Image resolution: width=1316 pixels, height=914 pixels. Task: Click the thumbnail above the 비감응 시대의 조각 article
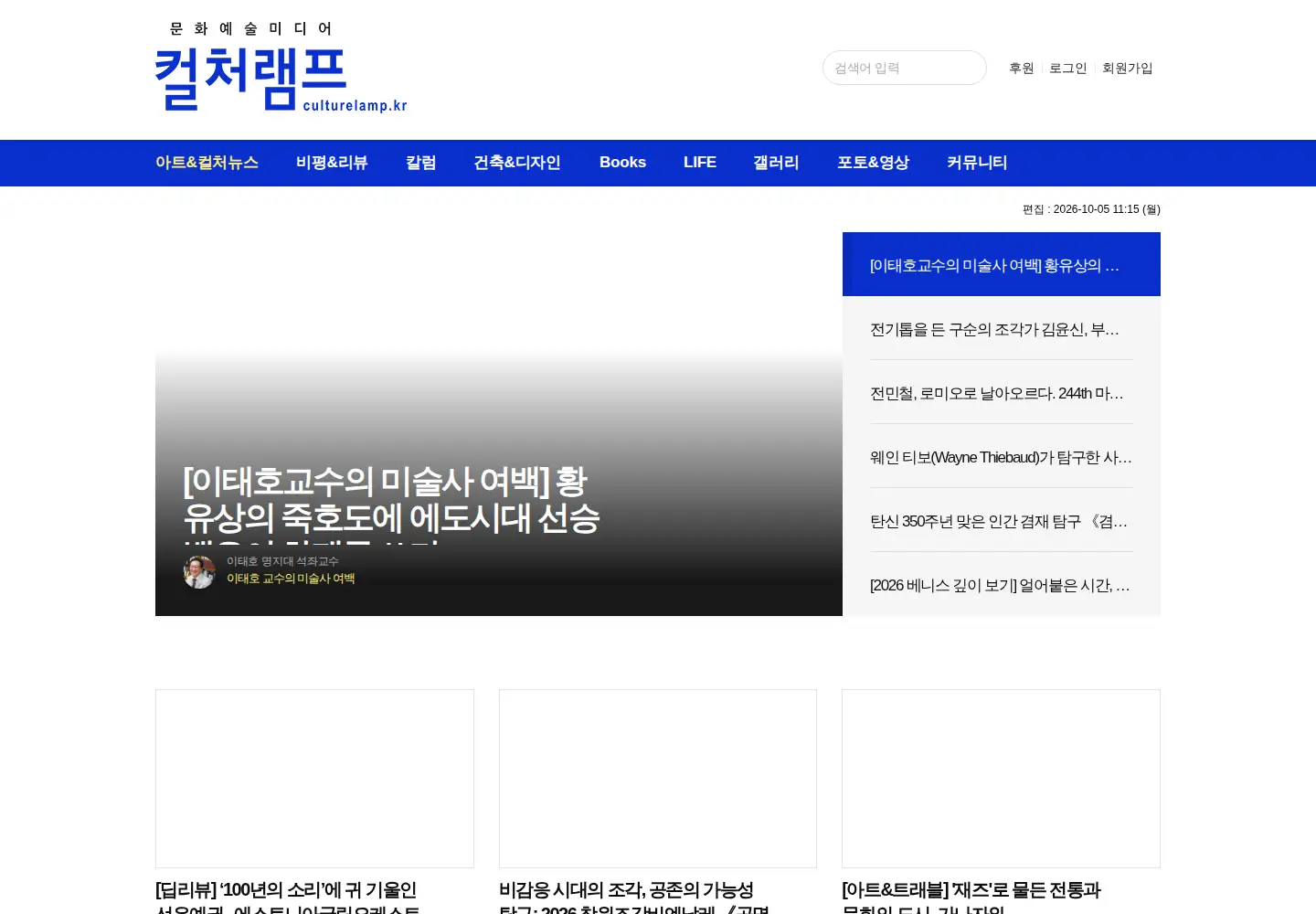[x=658, y=779]
